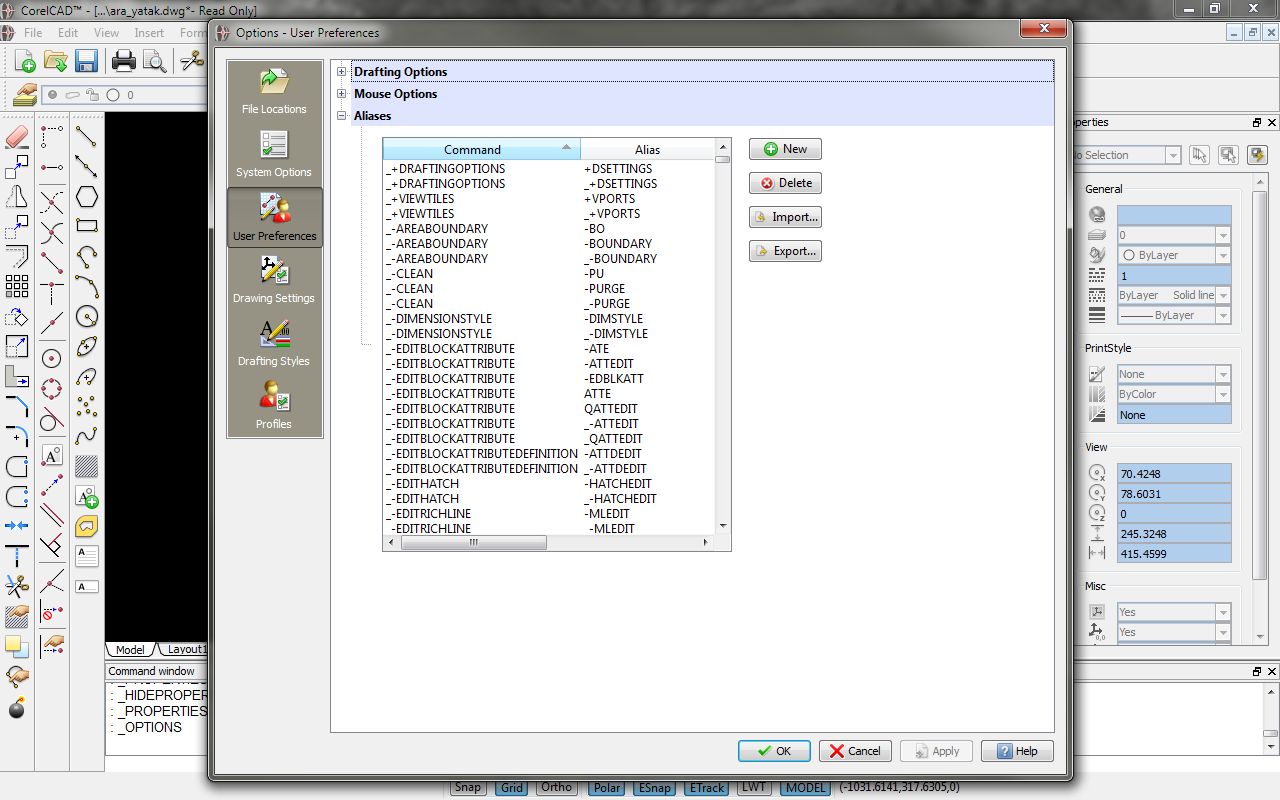Open the layer 0 dropdown in Properties
The image size is (1280, 800).
[x=1223, y=235]
